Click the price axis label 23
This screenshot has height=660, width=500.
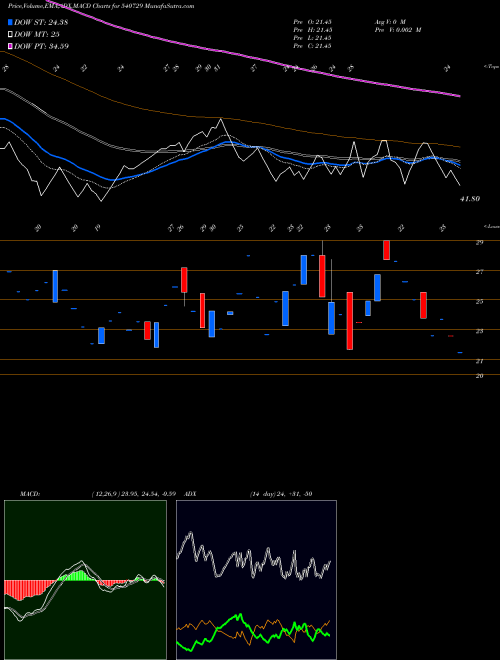pos(479,332)
